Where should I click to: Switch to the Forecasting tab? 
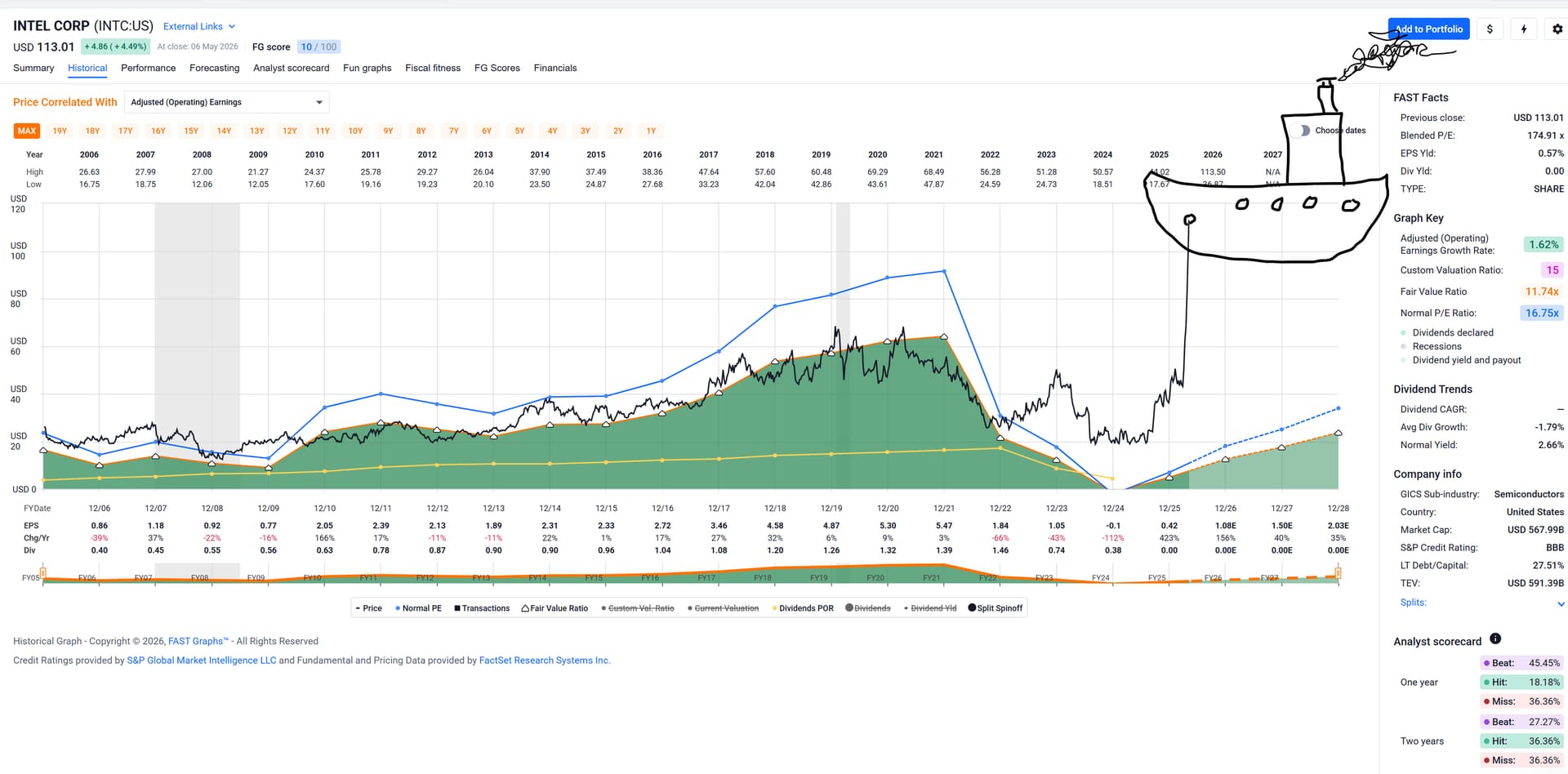pos(215,68)
